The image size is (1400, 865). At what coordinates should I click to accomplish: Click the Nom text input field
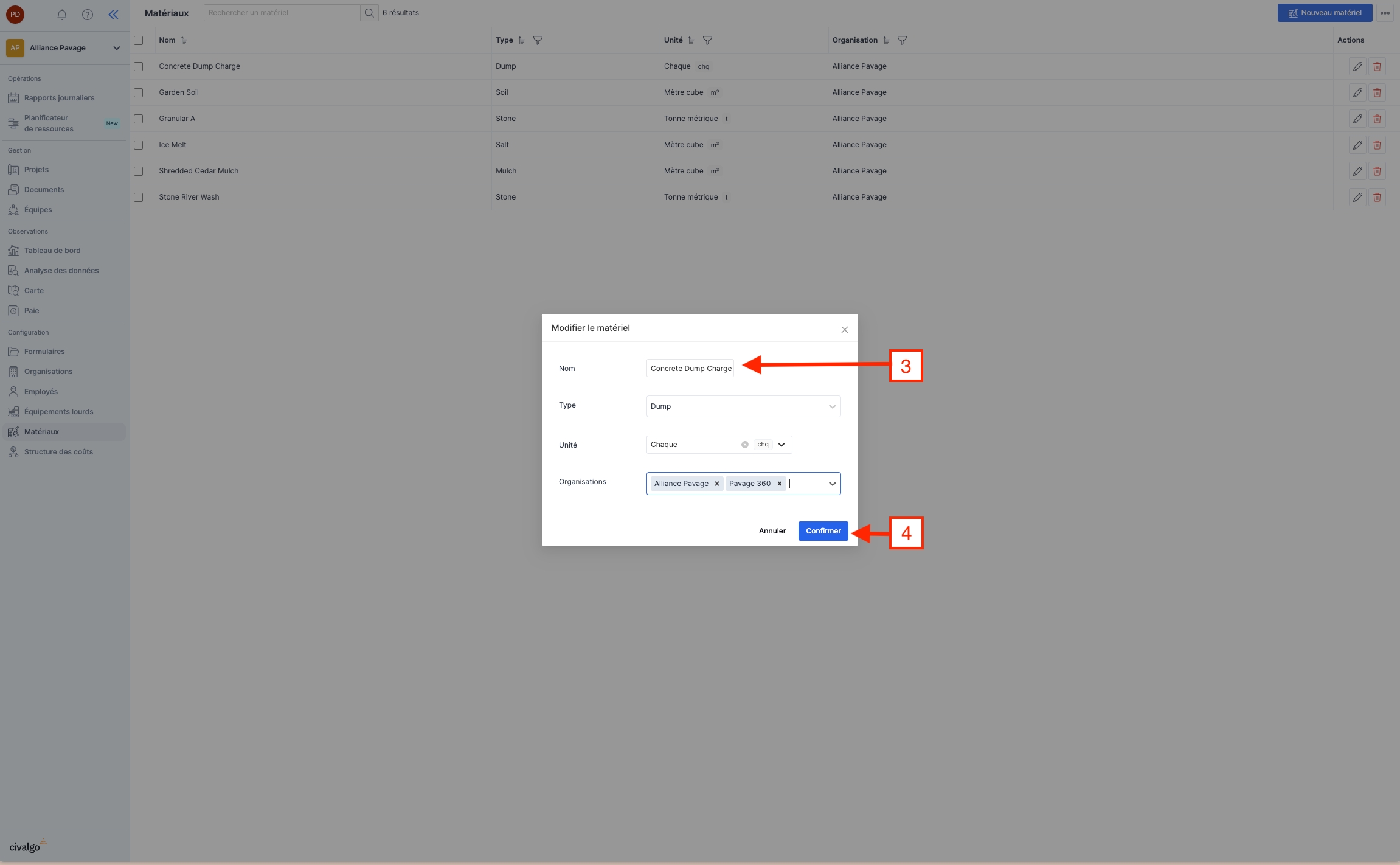tap(690, 369)
